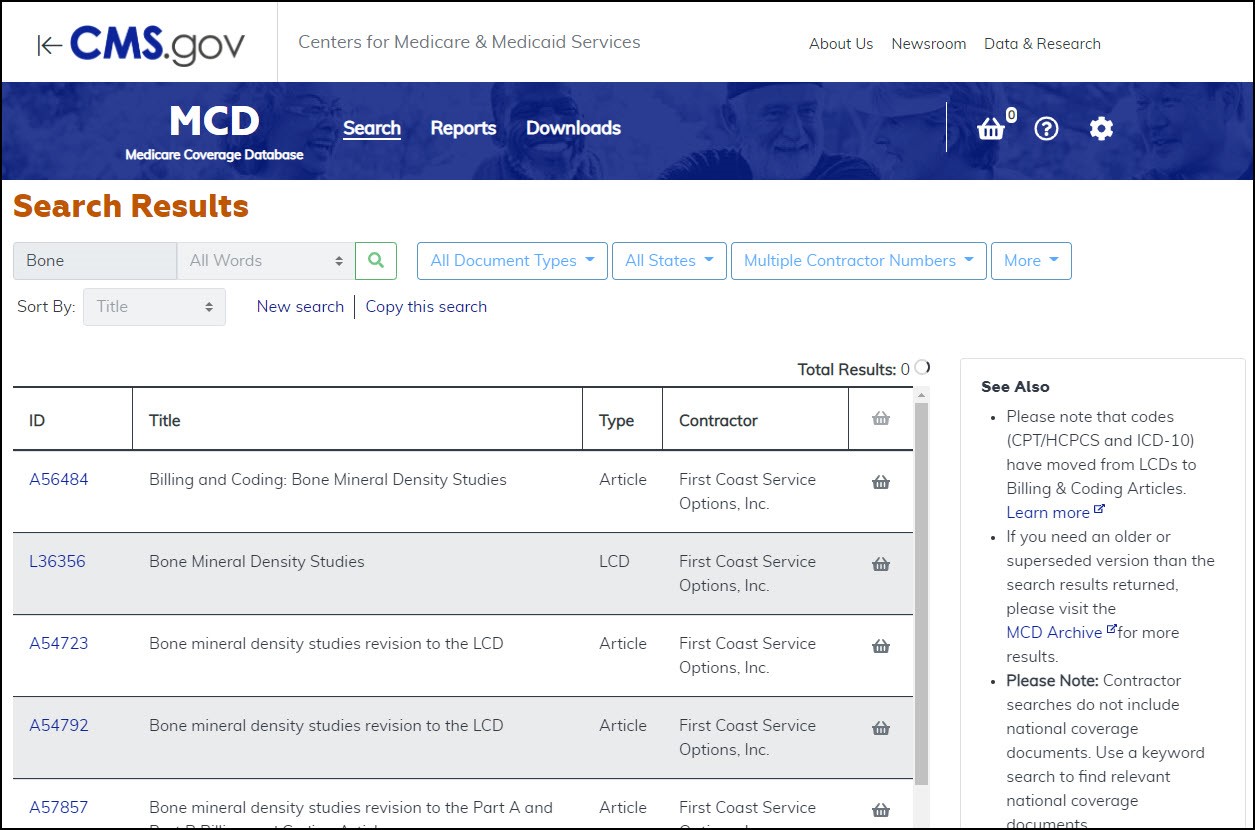This screenshot has width=1255, height=830.
Task: Open the Sort By Title selector
Action: (154, 307)
